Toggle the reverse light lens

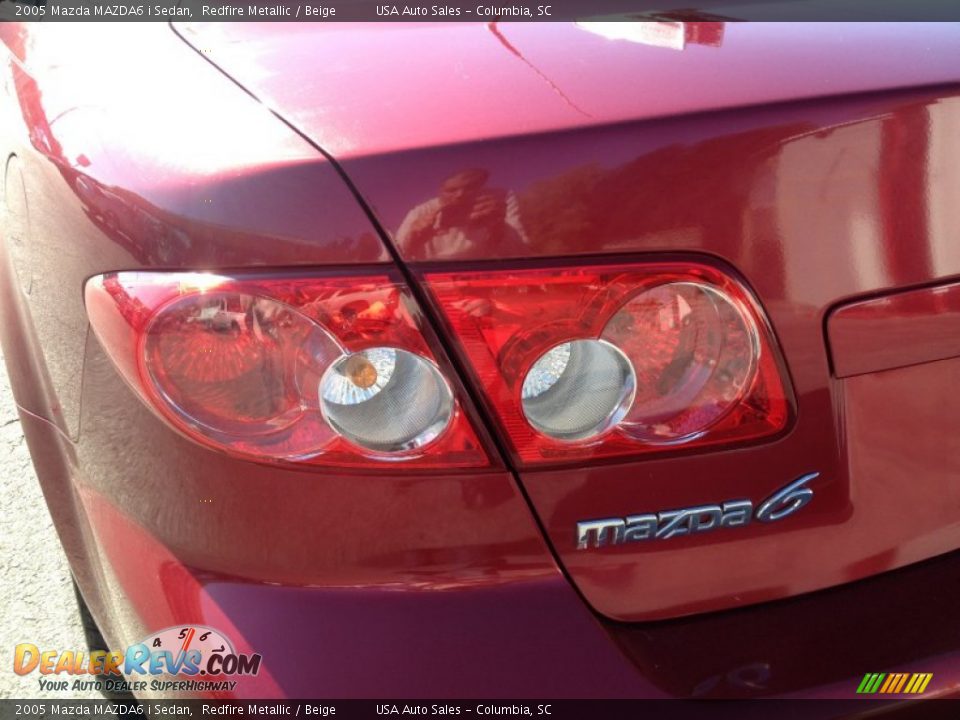click(575, 390)
